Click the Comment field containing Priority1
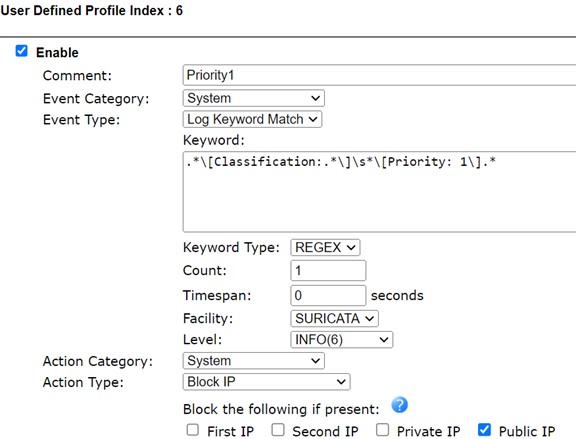The height and width of the screenshot is (439, 576). 379,75
